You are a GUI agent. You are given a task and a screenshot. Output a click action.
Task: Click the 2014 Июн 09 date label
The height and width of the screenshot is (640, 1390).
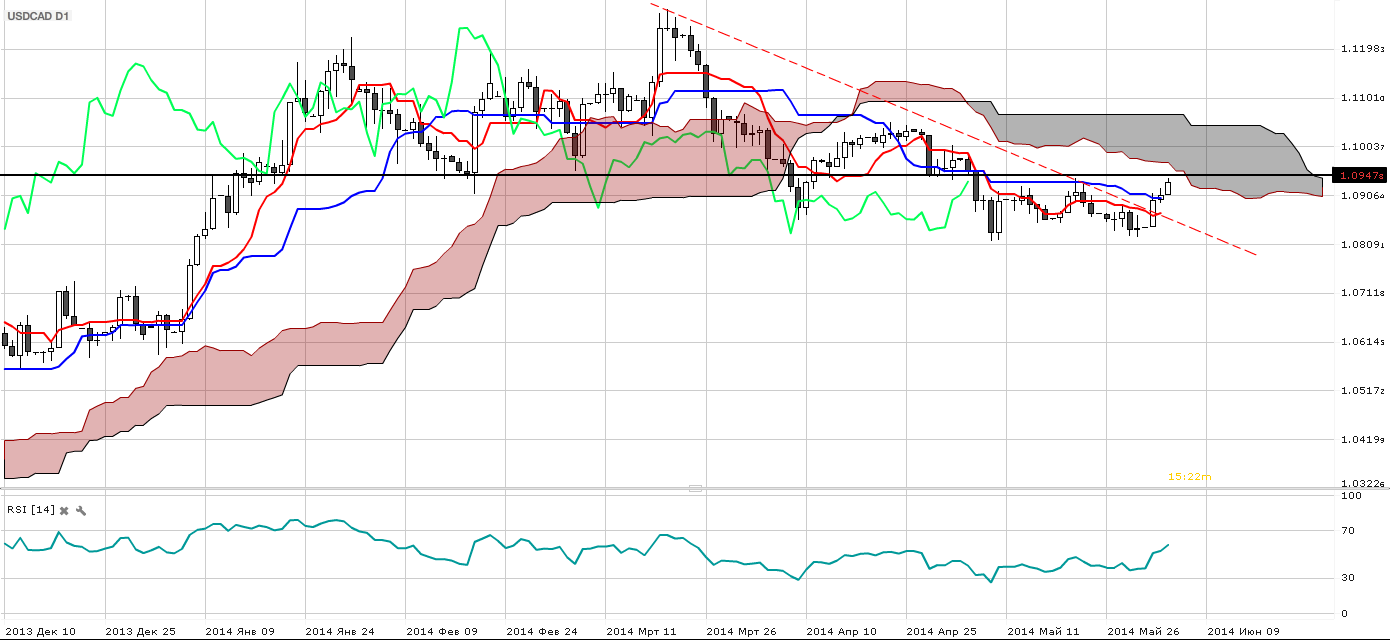coord(1242,631)
